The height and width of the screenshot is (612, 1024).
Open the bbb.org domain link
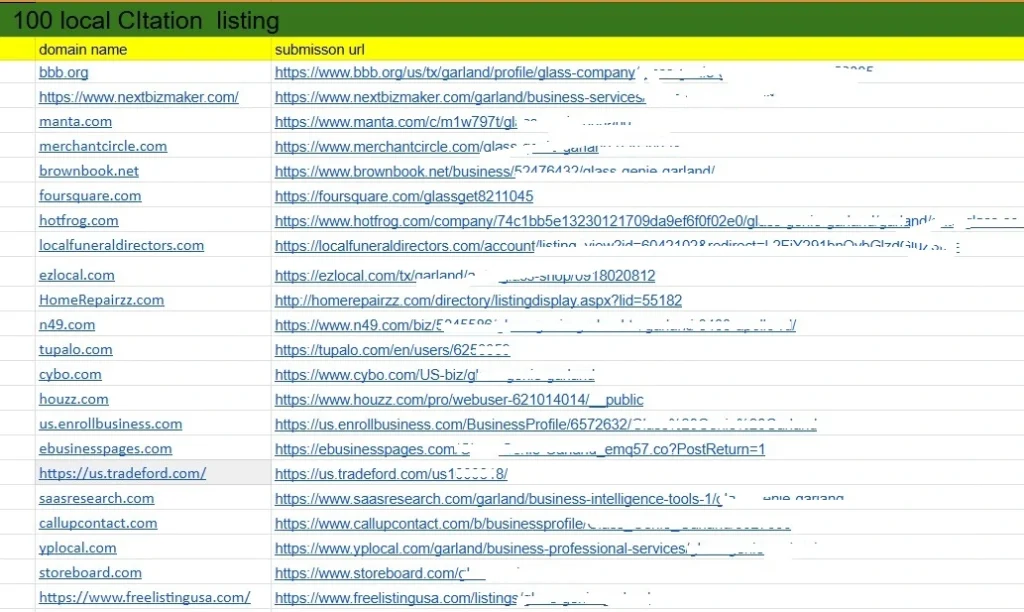click(x=63, y=73)
